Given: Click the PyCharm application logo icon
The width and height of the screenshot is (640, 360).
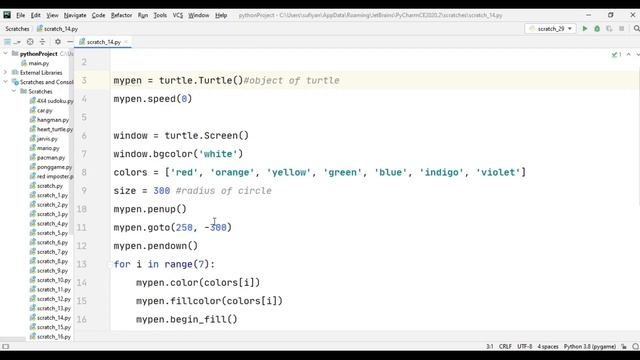Looking at the screenshot, I should pyautogui.click(x=7, y=15).
